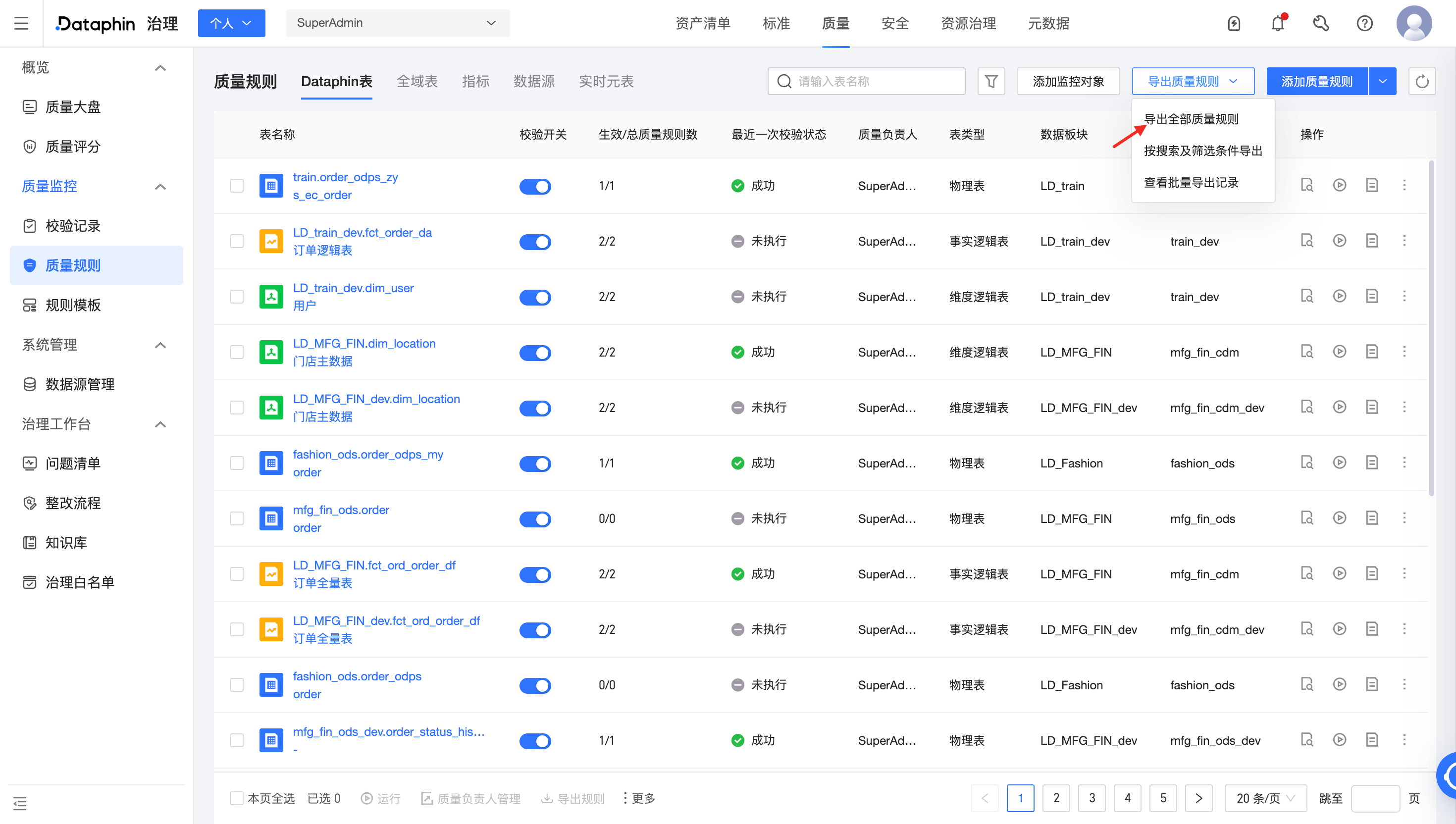
Task: Collapse the 质量监控 sidebar section
Action: pyautogui.click(x=161, y=186)
